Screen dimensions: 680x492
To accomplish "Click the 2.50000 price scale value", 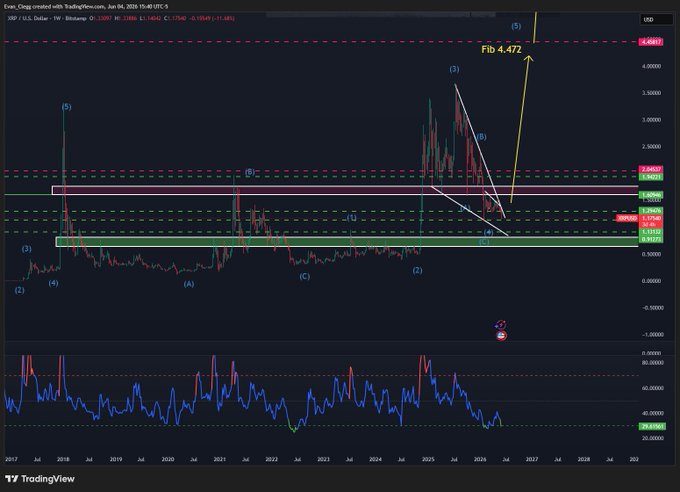I will 651,147.
